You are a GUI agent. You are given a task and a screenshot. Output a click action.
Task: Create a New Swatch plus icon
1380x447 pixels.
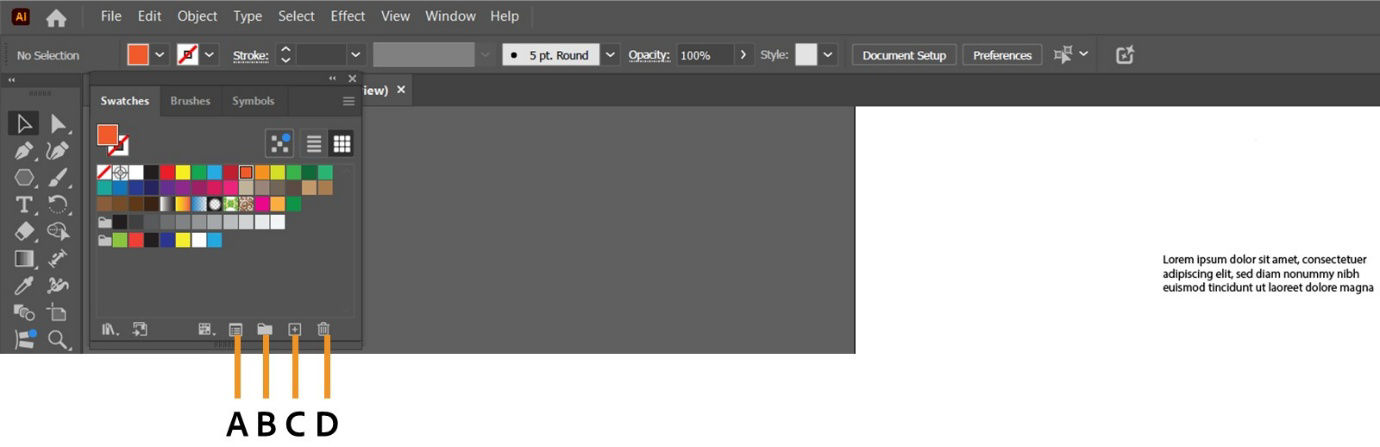(294, 329)
